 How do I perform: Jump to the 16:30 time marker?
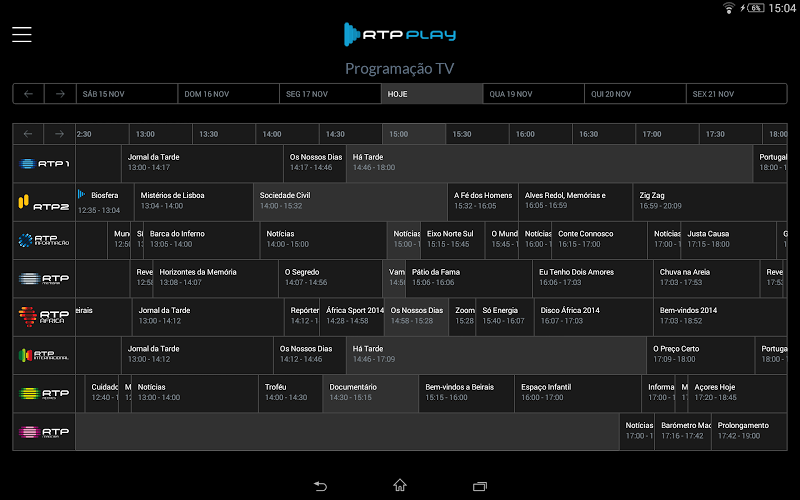tap(604, 134)
